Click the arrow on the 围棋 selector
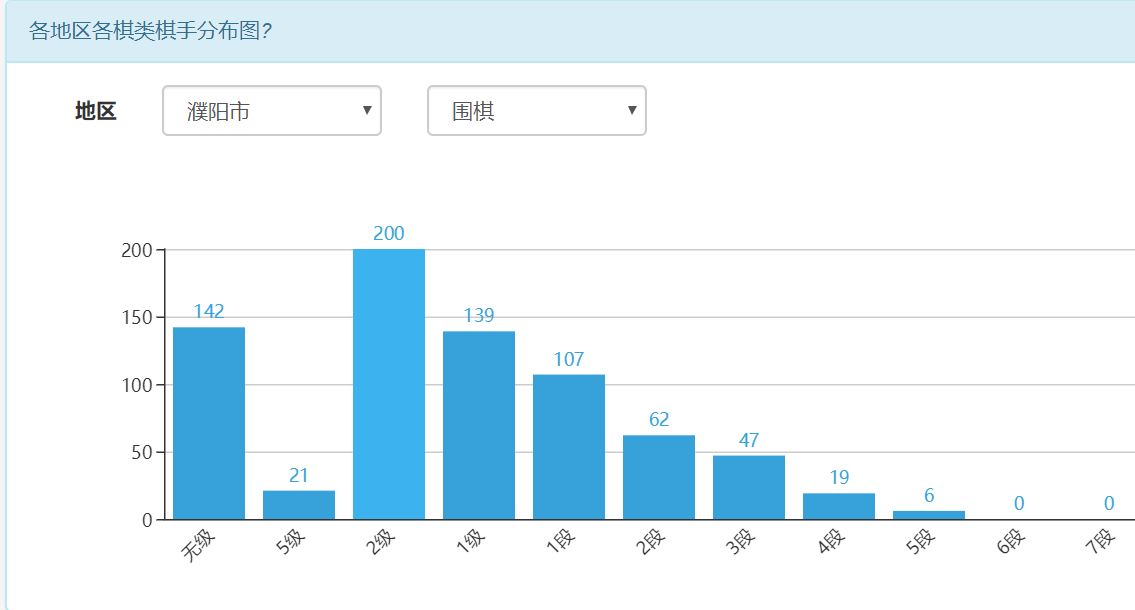 click(x=632, y=111)
